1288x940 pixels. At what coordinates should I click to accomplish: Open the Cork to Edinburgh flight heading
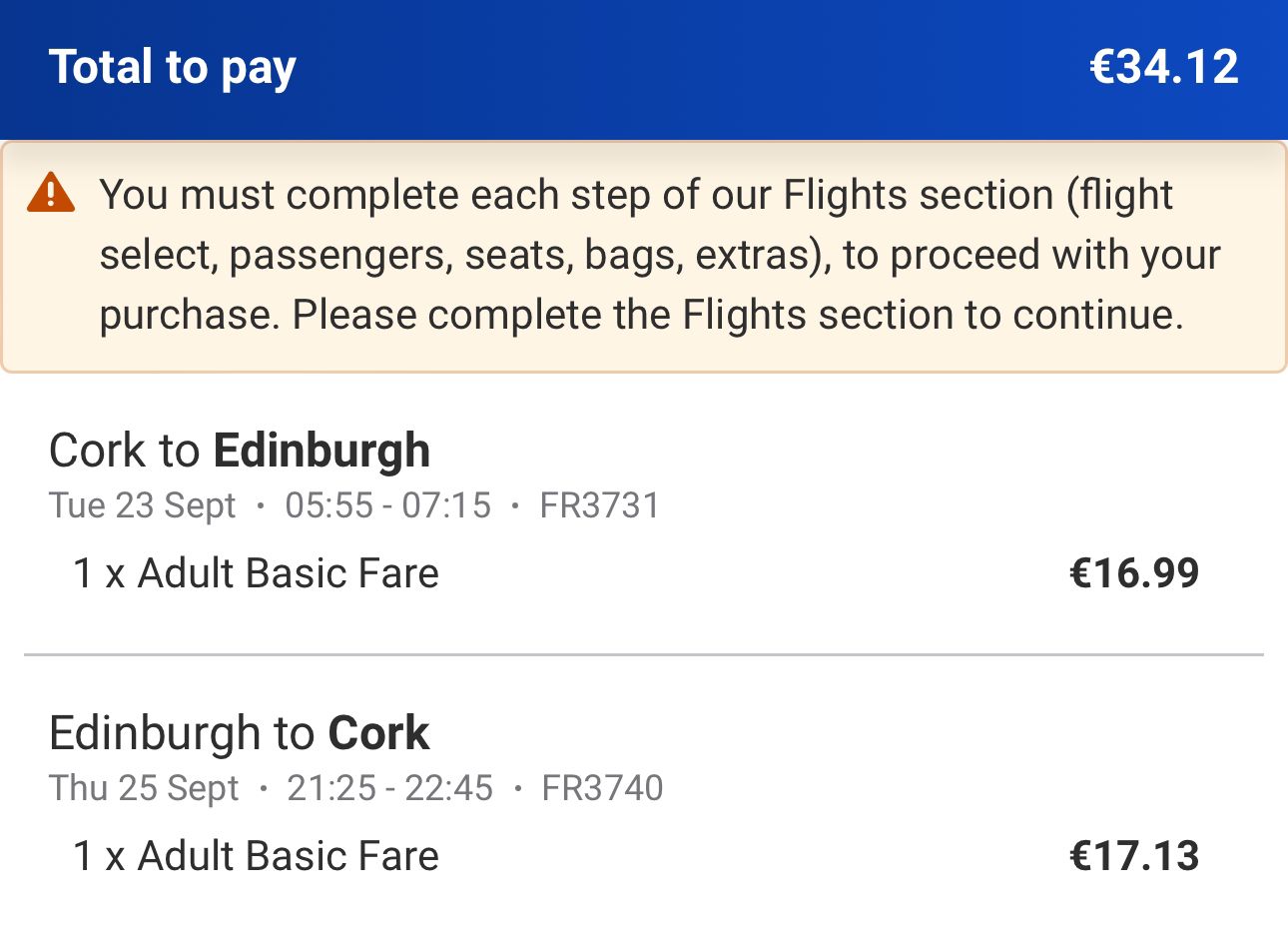(240, 451)
